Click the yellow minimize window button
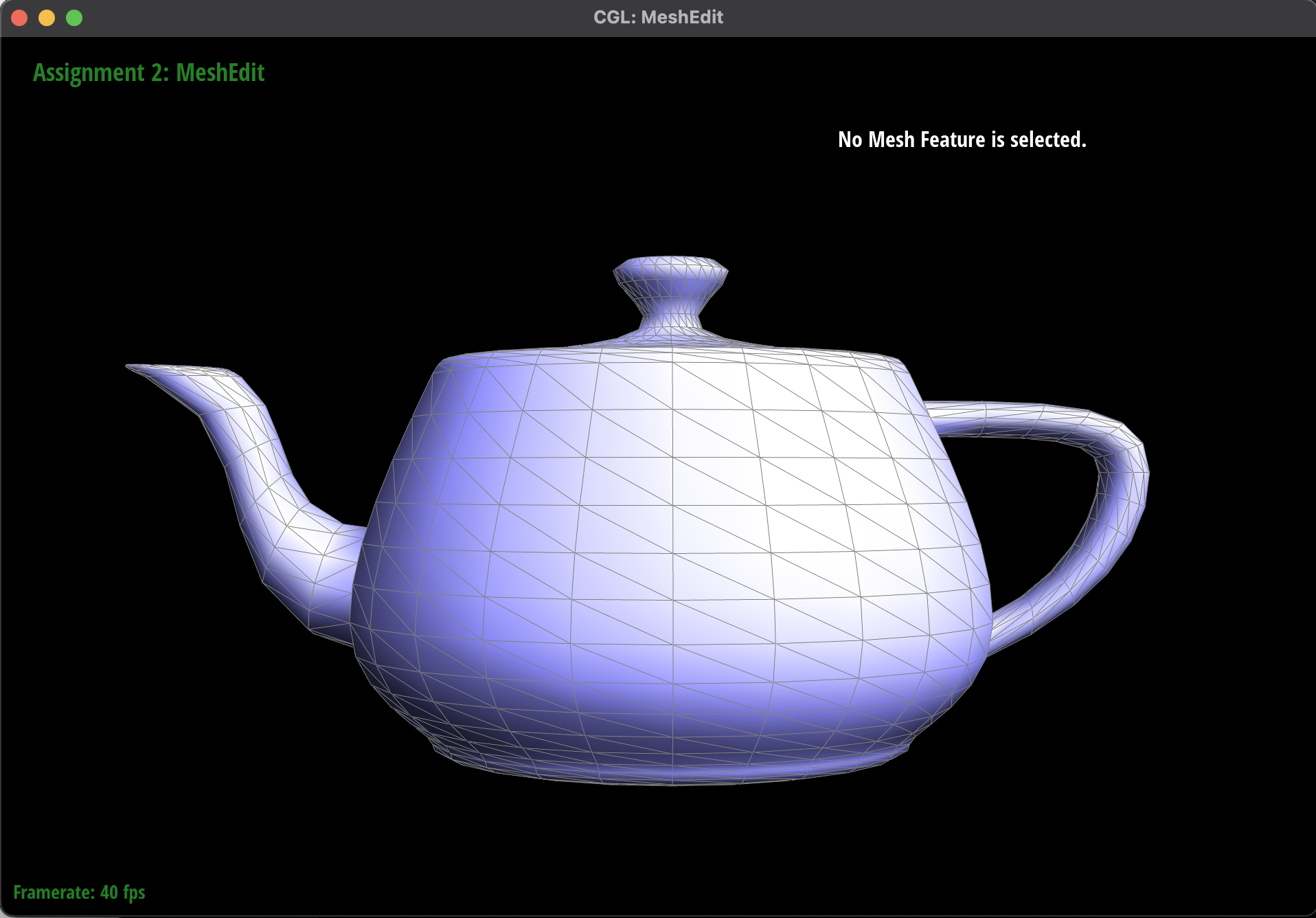Image resolution: width=1316 pixels, height=918 pixels. [x=47, y=18]
